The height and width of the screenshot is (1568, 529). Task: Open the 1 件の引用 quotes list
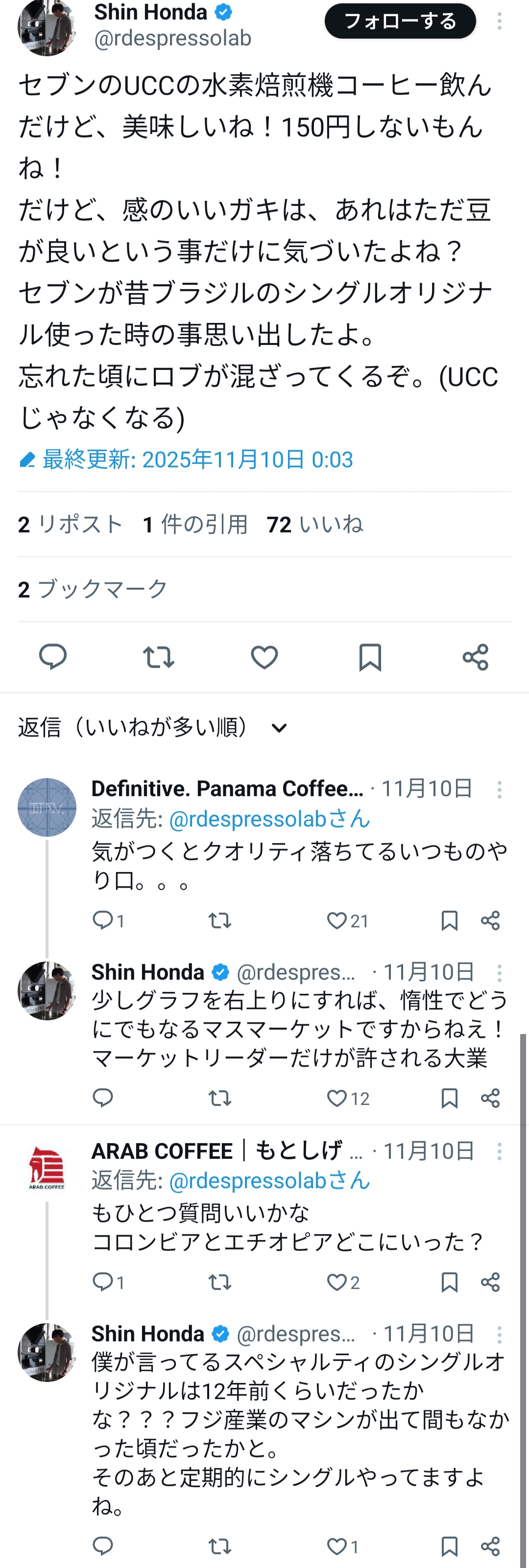click(195, 524)
